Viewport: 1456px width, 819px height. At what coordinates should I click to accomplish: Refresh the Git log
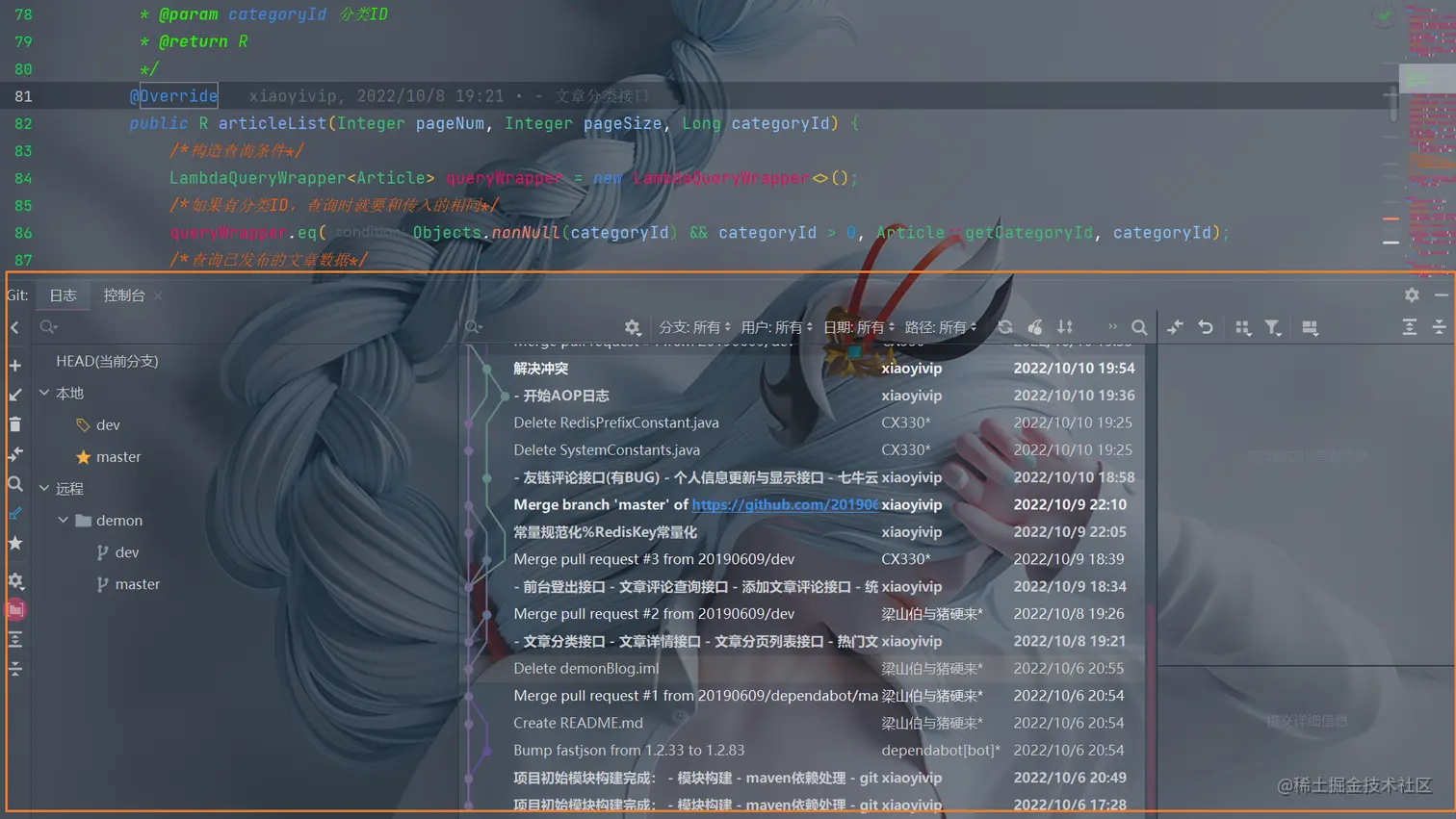point(1005,328)
